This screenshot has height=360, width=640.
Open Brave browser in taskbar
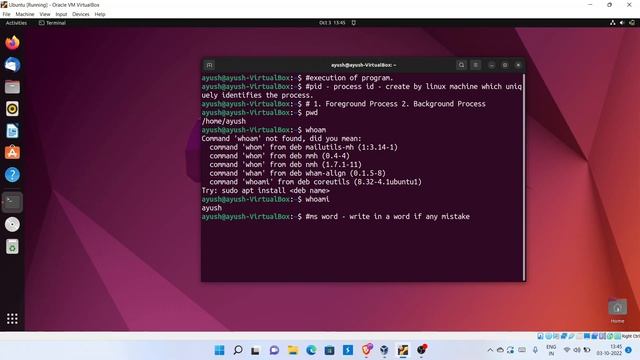pyautogui.click(x=367, y=350)
